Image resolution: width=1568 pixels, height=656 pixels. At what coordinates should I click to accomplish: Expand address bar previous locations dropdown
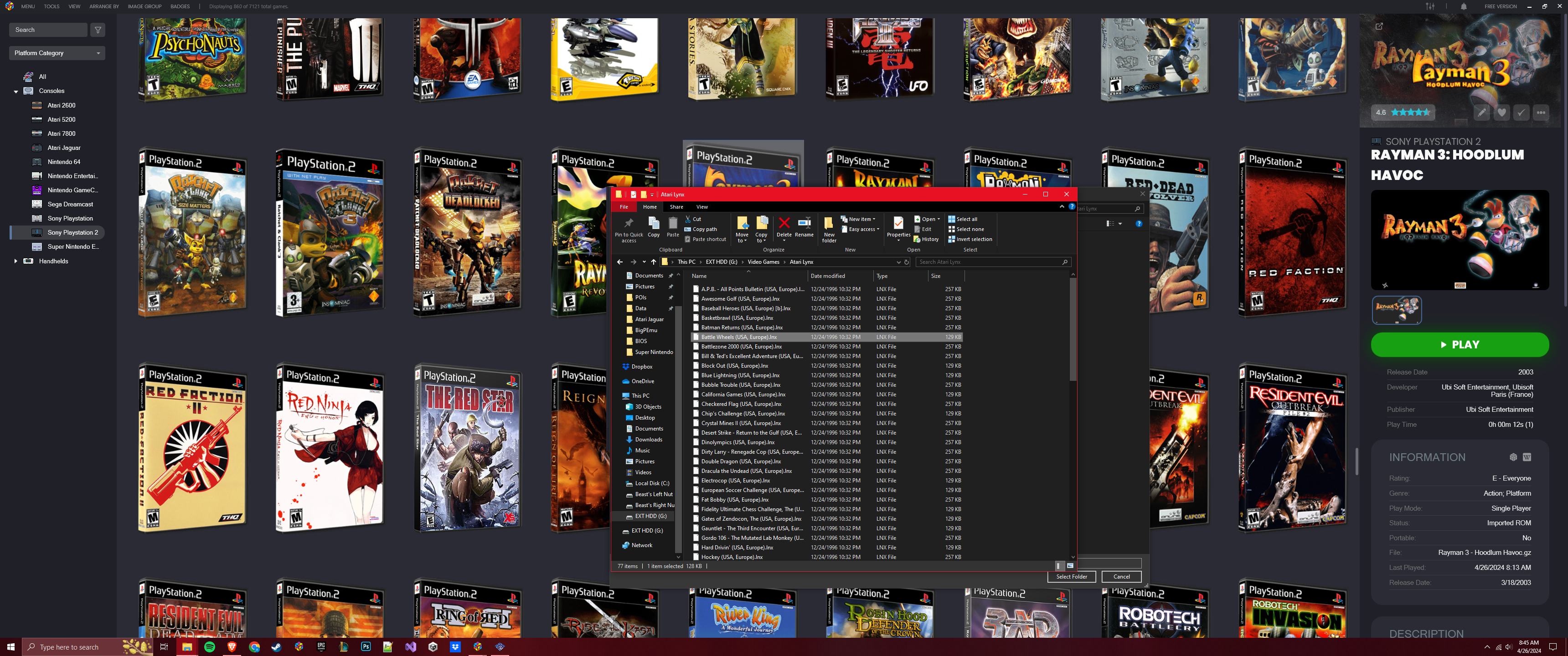[898, 262]
